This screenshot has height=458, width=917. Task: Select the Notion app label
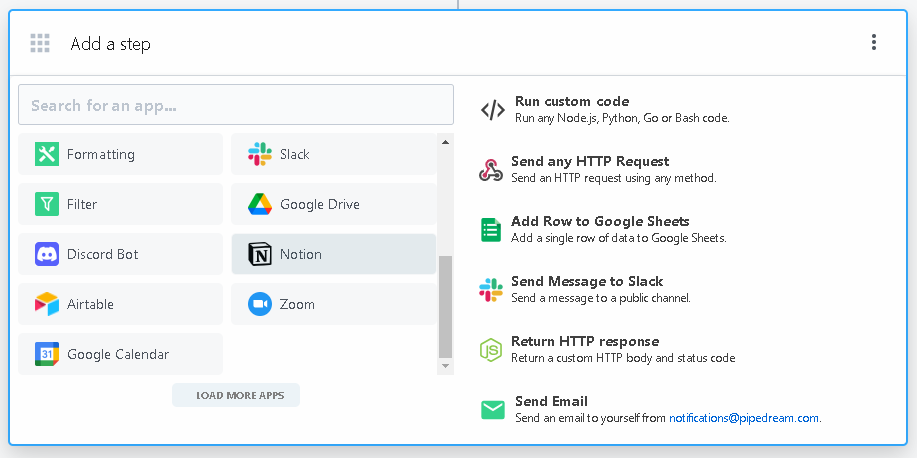click(301, 254)
